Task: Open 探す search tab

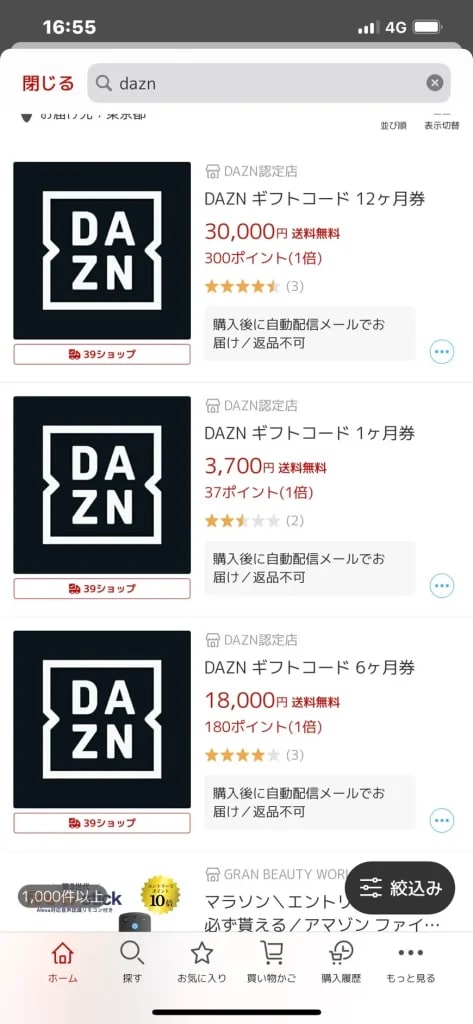Action: click(x=132, y=963)
